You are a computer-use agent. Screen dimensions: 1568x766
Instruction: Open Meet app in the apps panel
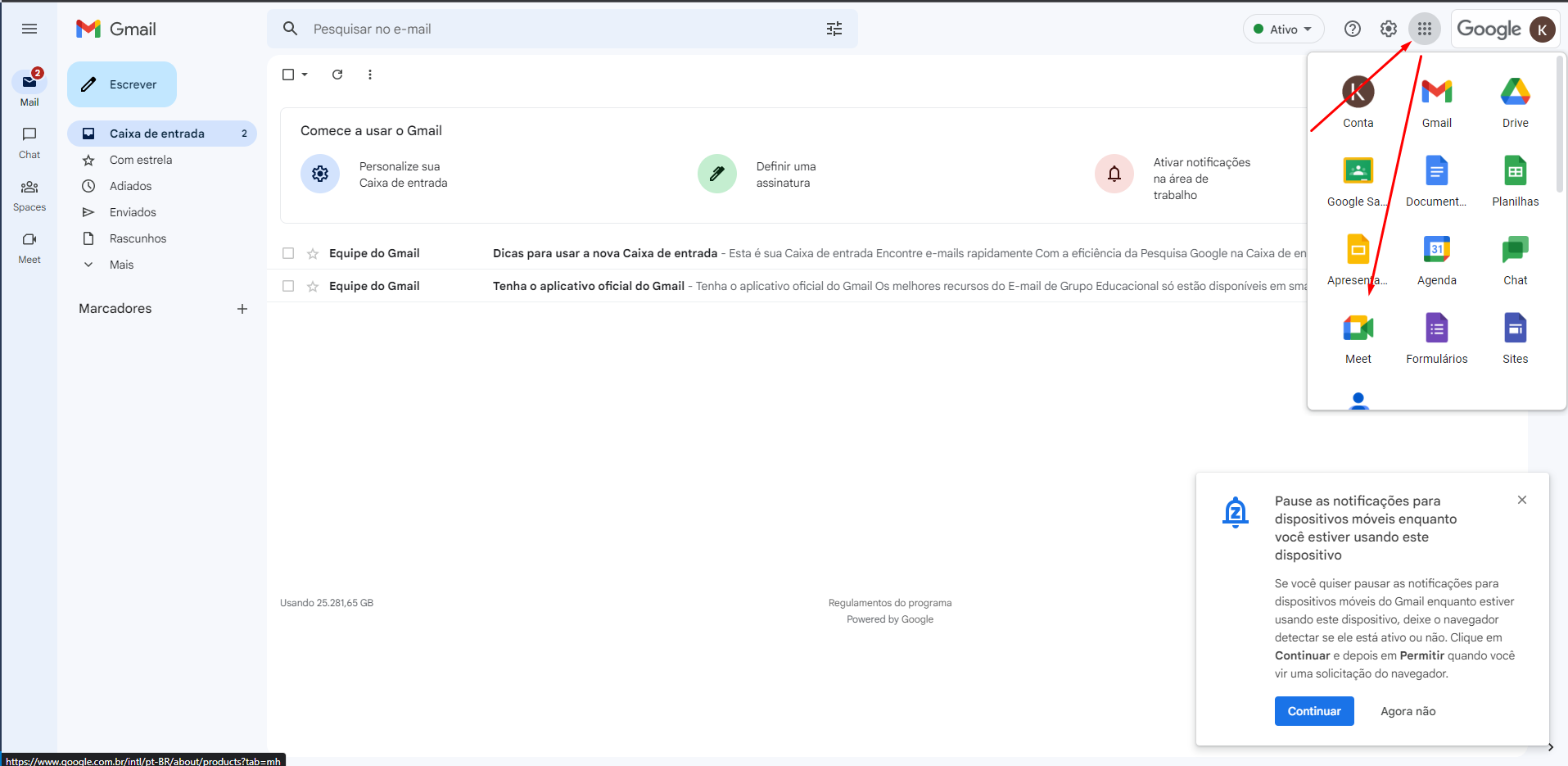click(x=1358, y=337)
